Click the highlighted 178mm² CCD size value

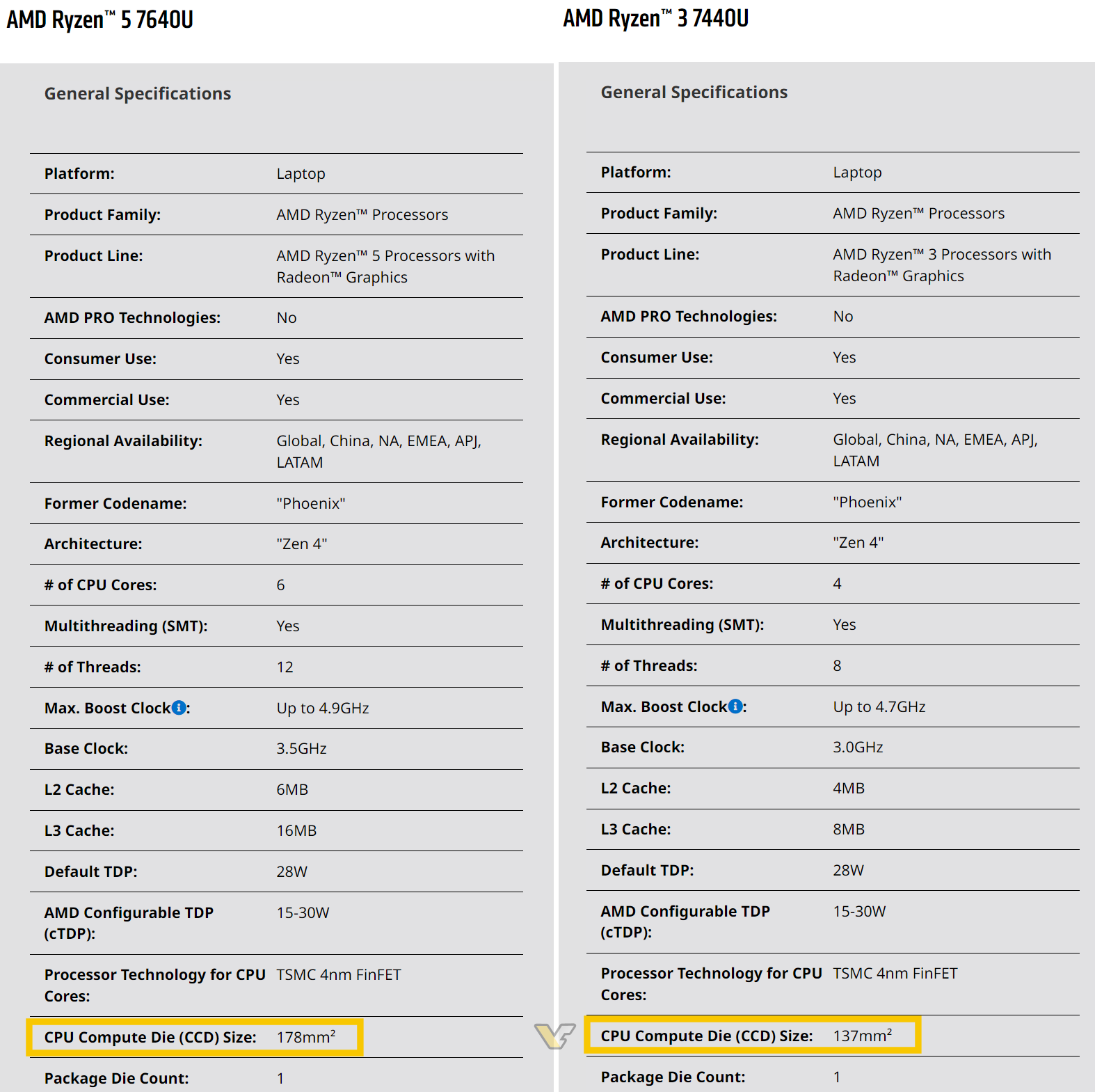coord(306,1037)
